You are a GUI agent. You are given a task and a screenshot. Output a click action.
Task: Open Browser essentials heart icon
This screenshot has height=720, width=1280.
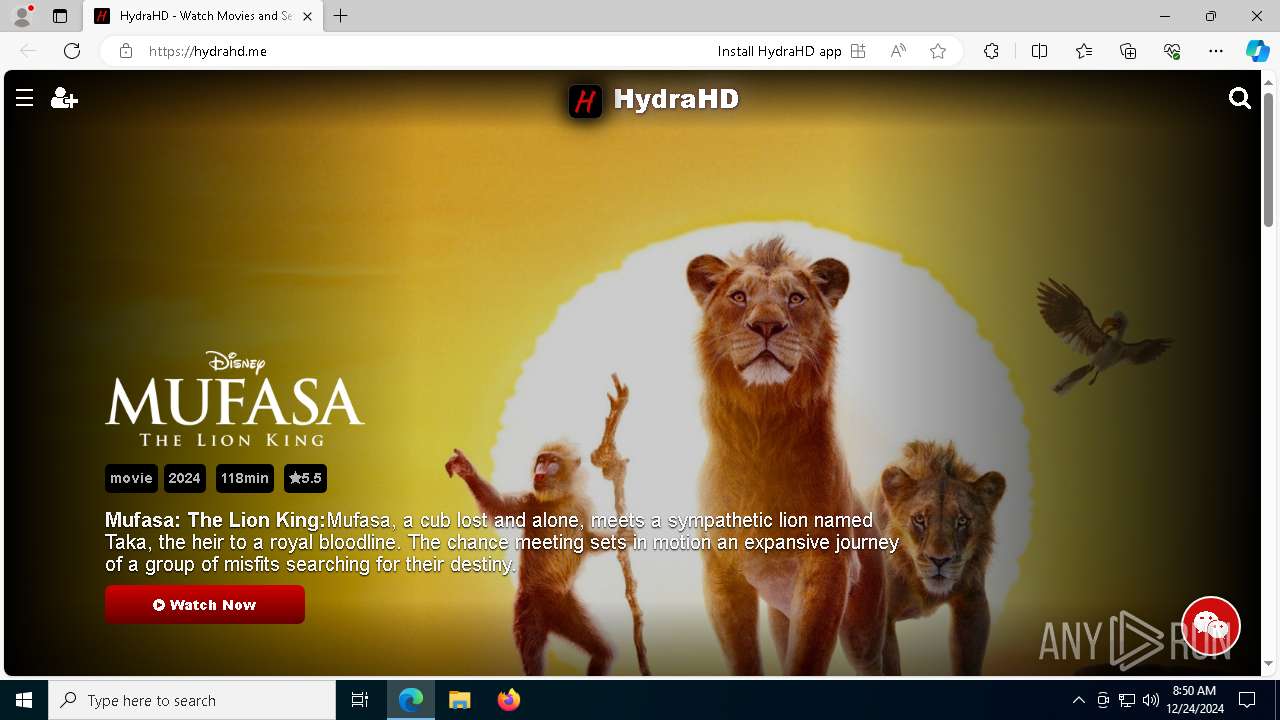coord(1172,51)
